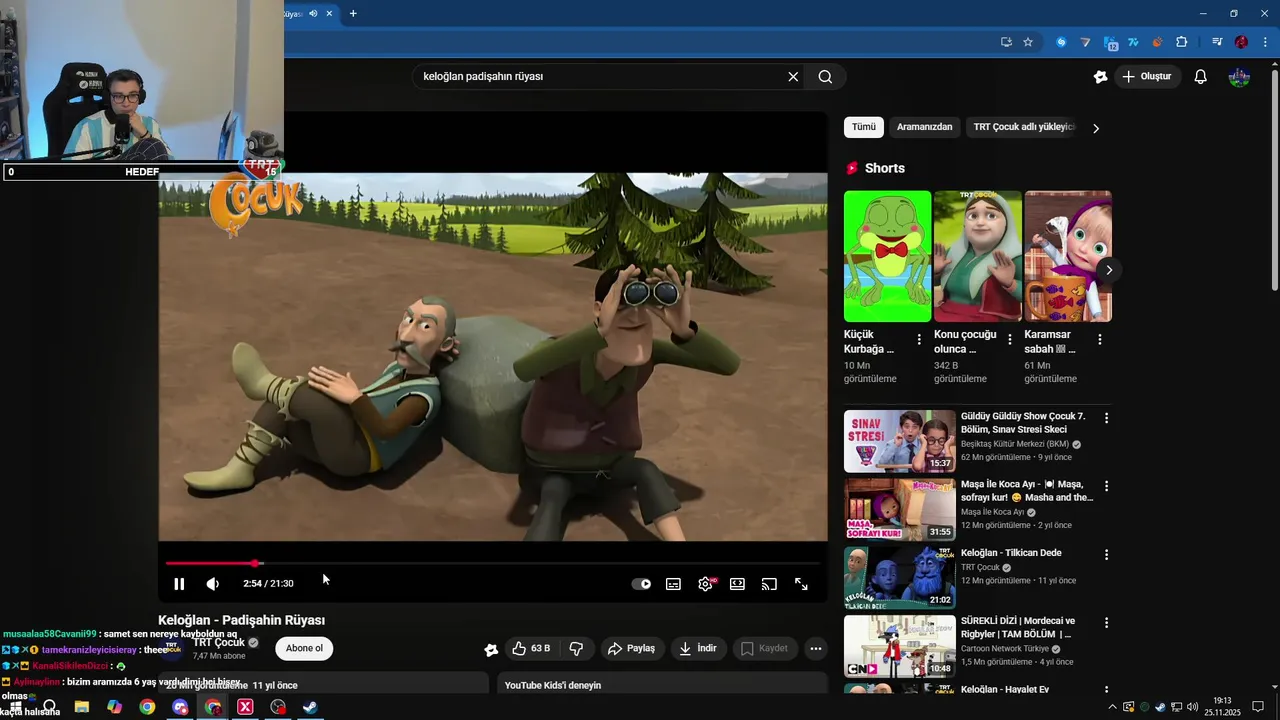This screenshot has height=720, width=1280.
Task: Open more actions ellipsis beside Kaydet
Action: pos(816,648)
